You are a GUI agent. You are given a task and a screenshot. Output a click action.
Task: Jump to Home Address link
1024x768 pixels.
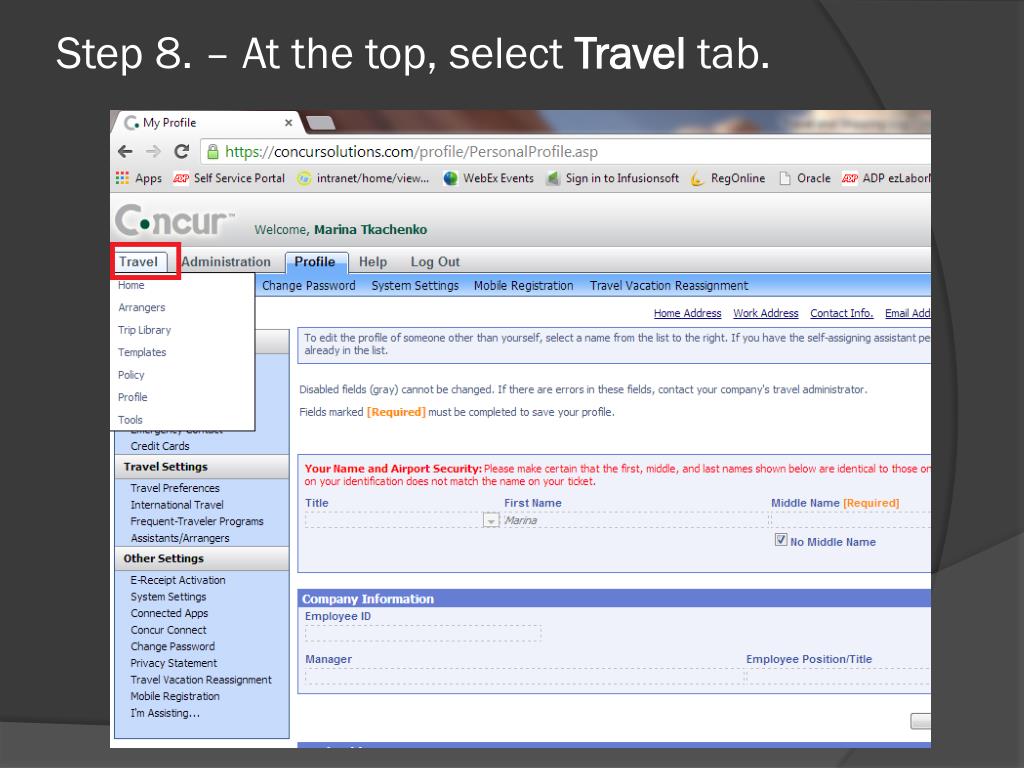click(x=688, y=313)
